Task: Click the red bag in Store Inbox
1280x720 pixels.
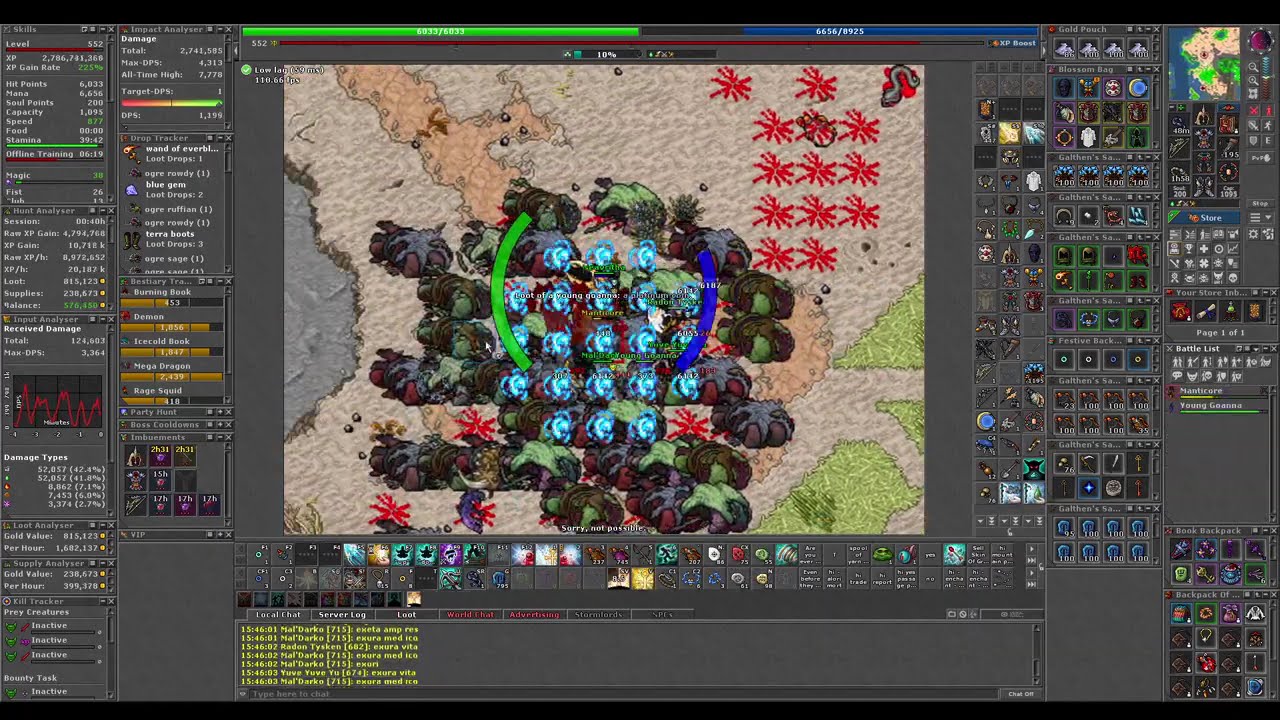Action: click(x=1181, y=312)
